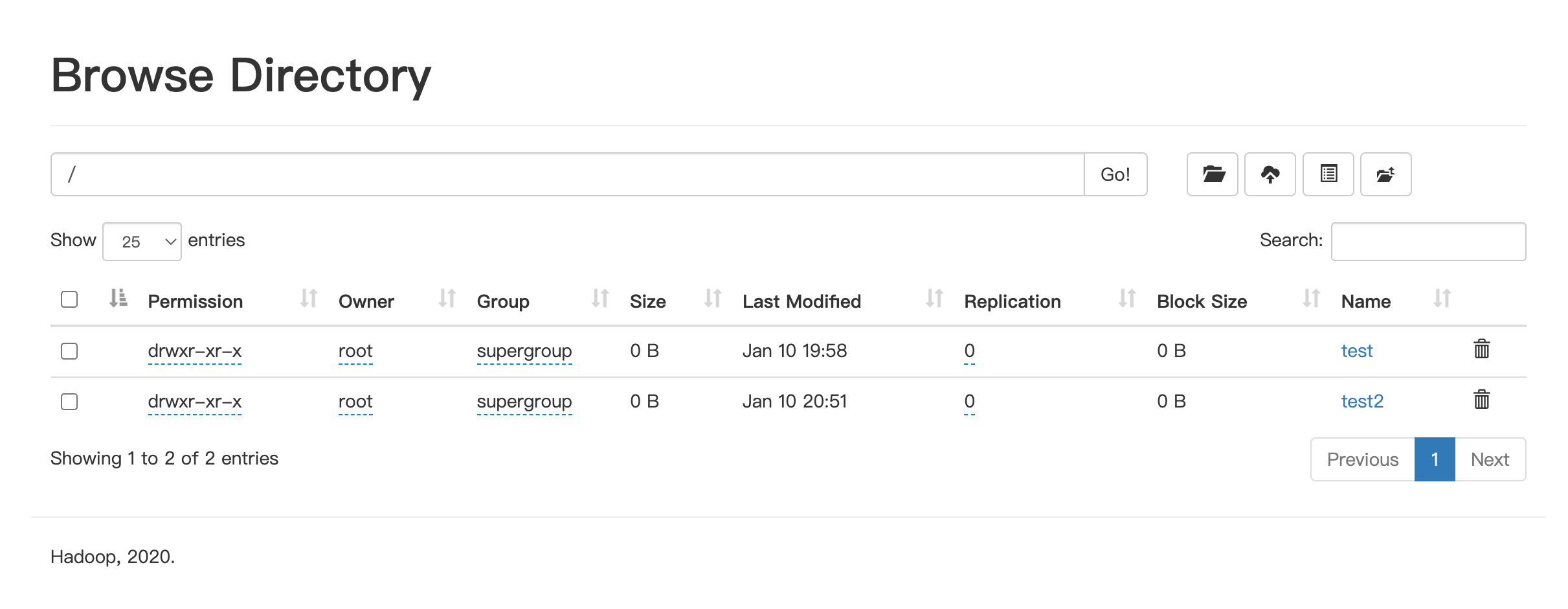This screenshot has height=609, width=1568.
Task: Sort by the Permission column arrows
Action: (x=309, y=298)
